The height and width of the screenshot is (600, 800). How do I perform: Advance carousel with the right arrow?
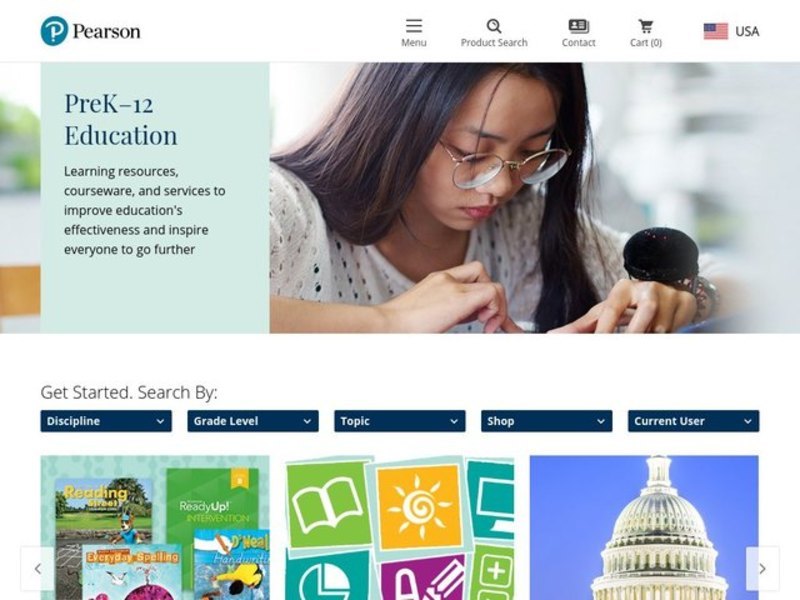pyautogui.click(x=762, y=568)
